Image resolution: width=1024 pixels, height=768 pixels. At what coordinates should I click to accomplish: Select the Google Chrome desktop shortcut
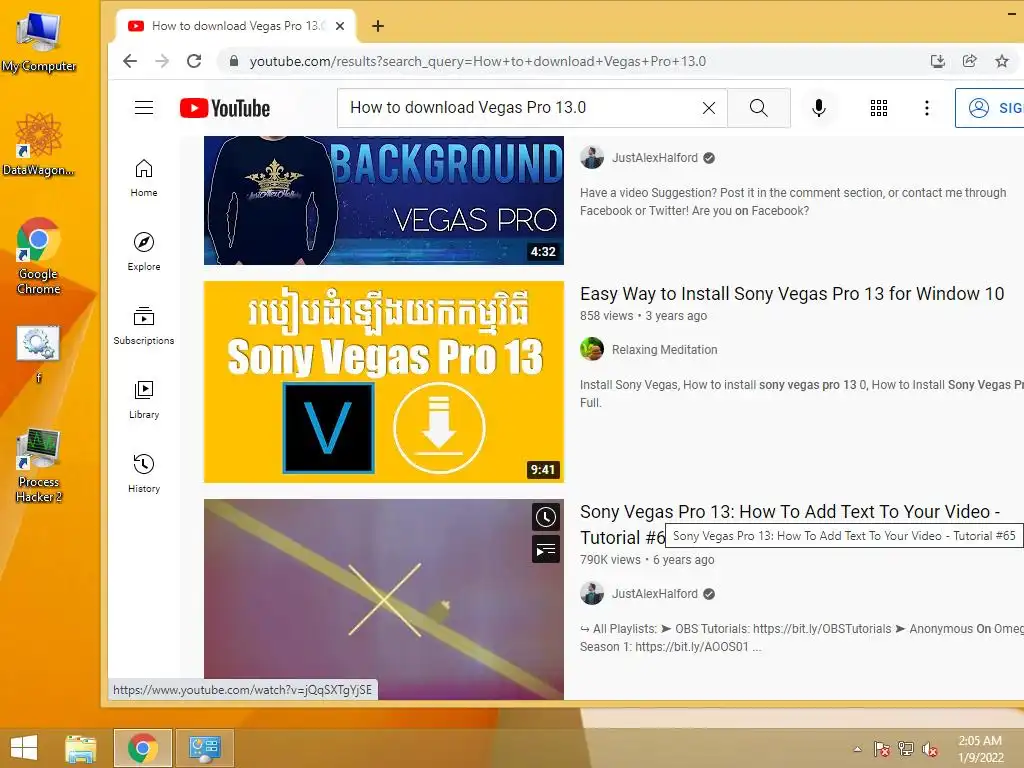tap(39, 256)
